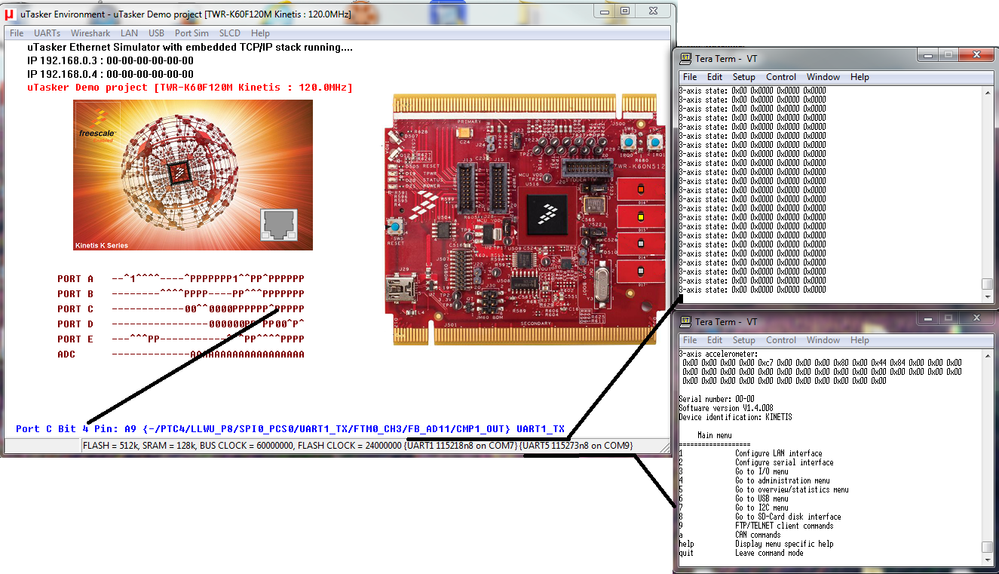Click the PORT C pin state row
The width and height of the screenshot is (999, 574).
pyautogui.click(x=181, y=309)
